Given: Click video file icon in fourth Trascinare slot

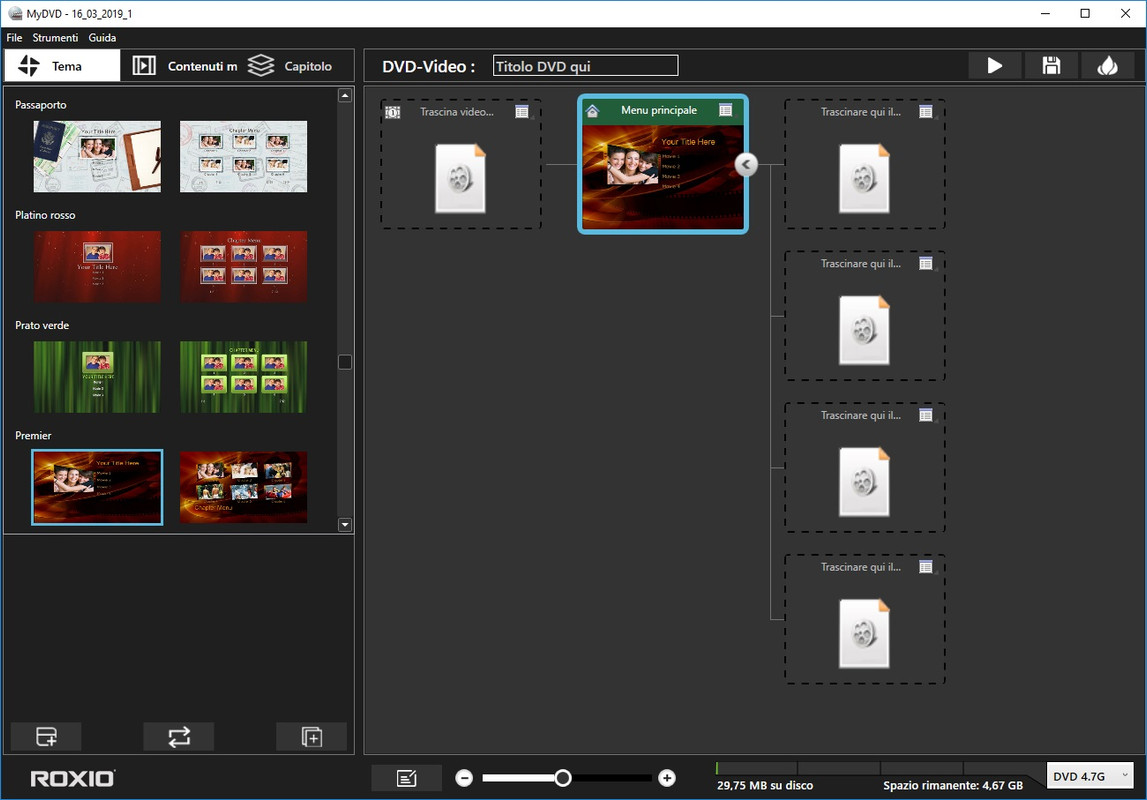Looking at the screenshot, I should click(x=864, y=633).
